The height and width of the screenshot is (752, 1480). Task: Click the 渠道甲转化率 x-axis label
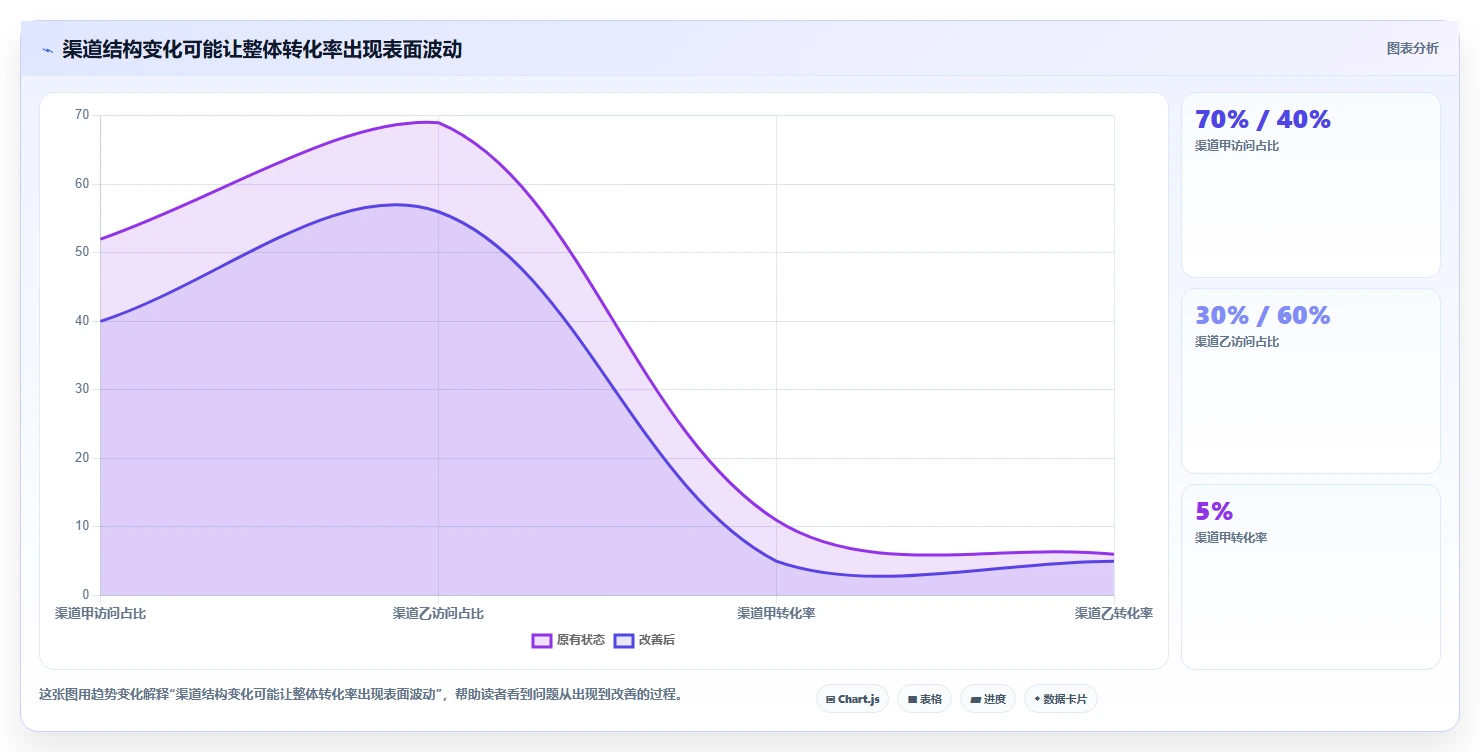coord(776,613)
